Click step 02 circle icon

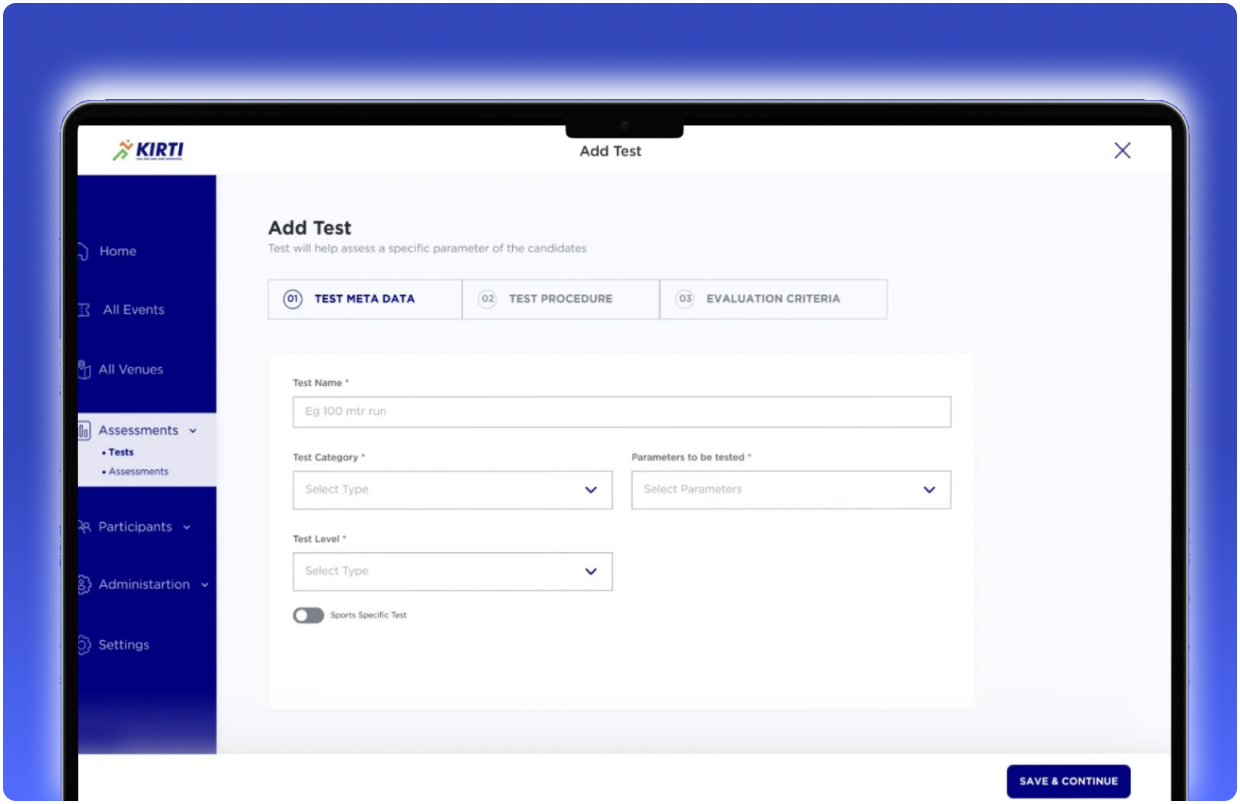pyautogui.click(x=487, y=299)
